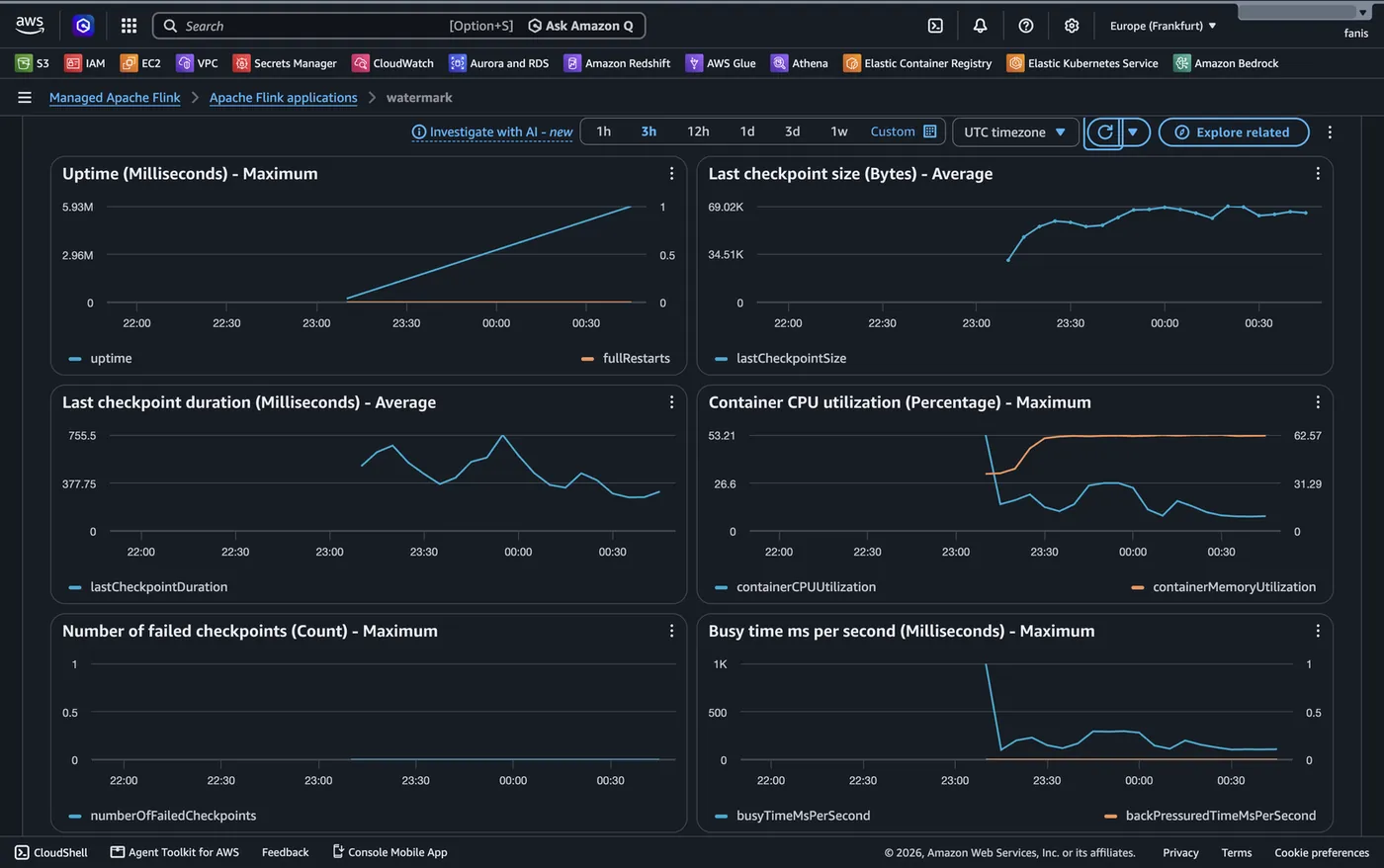Go to Apache Flink applications breadcrumb
Image resolution: width=1384 pixels, height=868 pixels.
coord(283,98)
